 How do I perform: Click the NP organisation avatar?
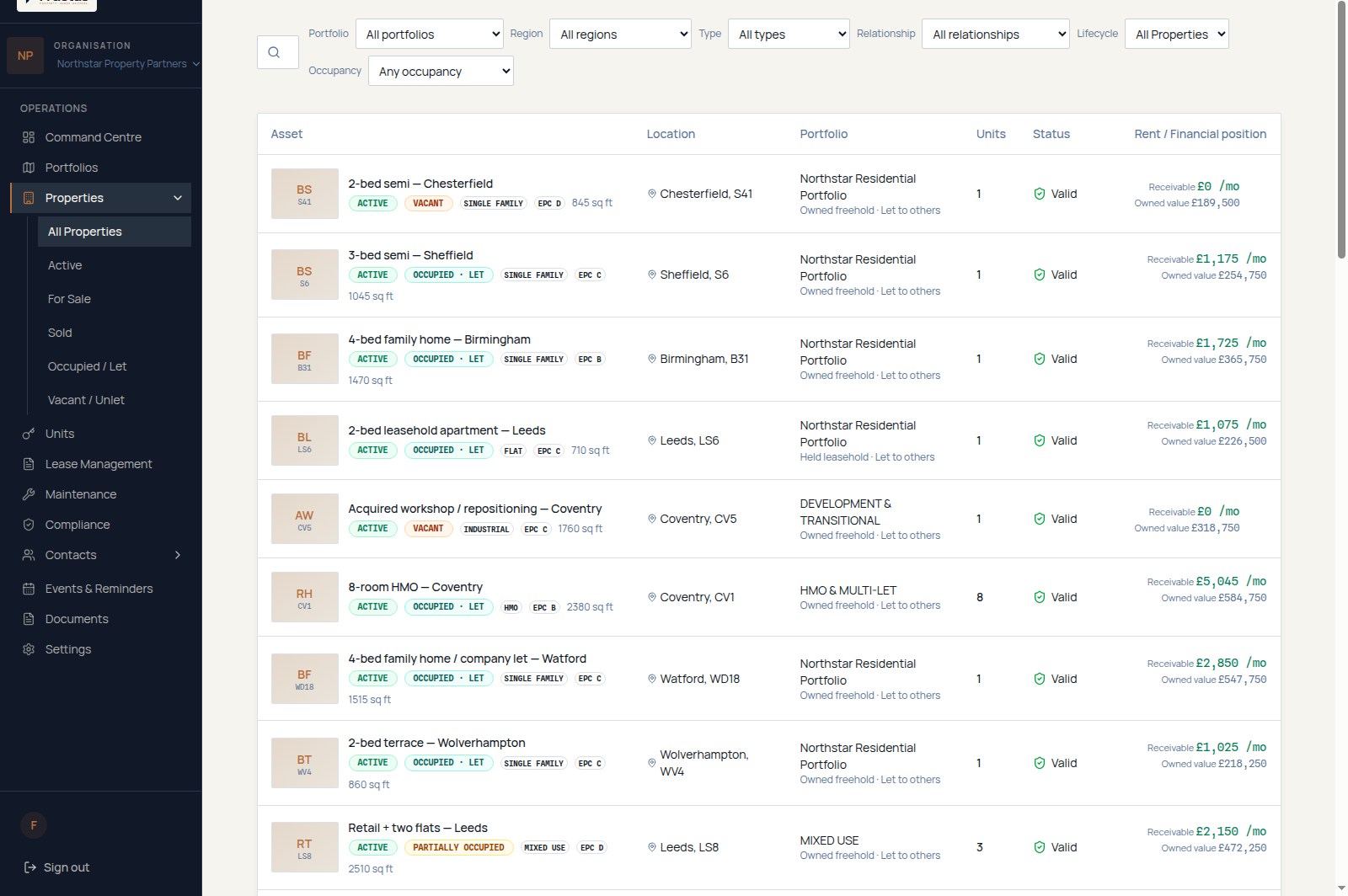click(x=25, y=56)
